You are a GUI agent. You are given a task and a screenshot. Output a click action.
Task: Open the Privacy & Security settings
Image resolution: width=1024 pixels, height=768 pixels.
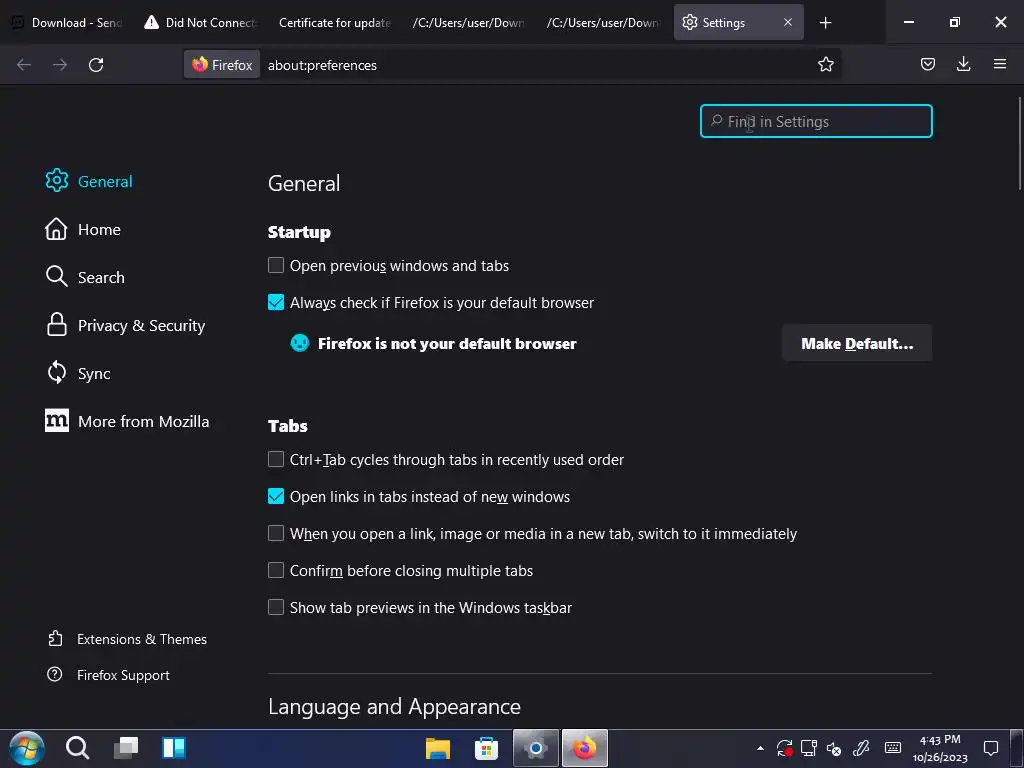[x=125, y=325]
